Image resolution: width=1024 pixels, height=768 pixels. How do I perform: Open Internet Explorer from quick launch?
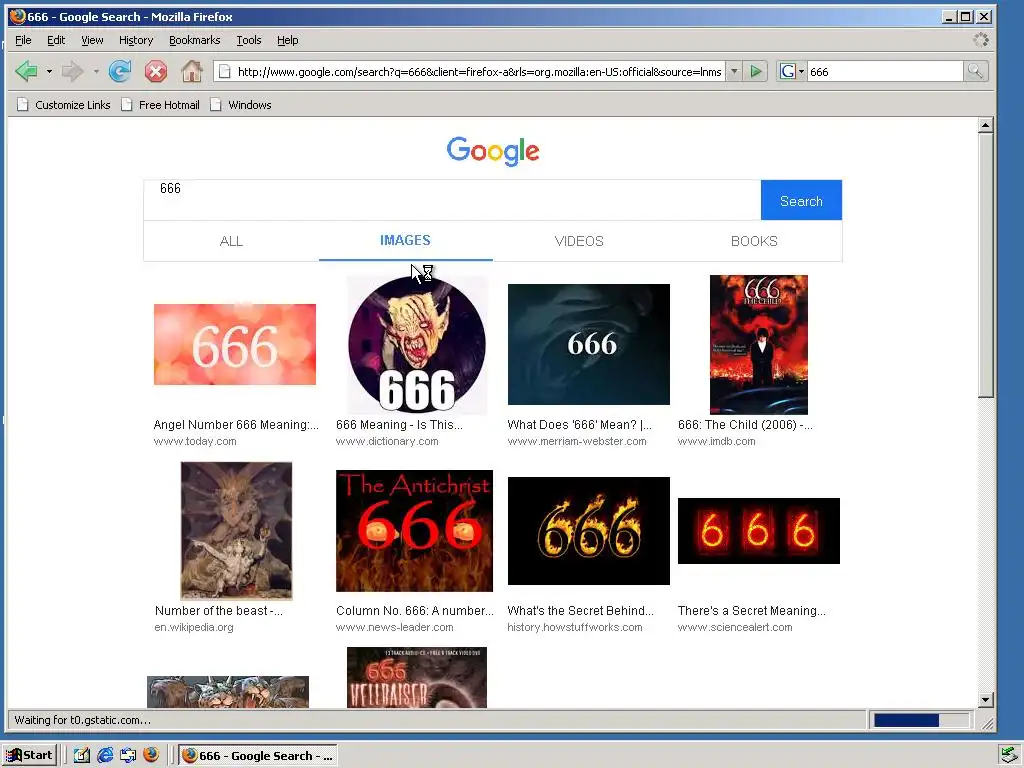point(104,755)
